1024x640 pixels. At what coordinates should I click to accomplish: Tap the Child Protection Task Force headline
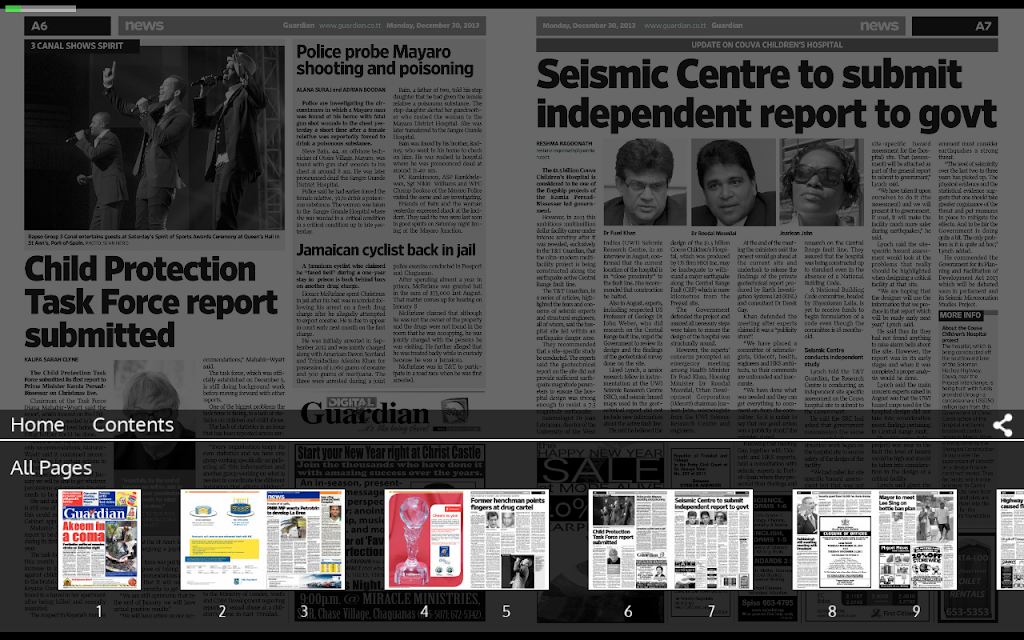coord(151,302)
